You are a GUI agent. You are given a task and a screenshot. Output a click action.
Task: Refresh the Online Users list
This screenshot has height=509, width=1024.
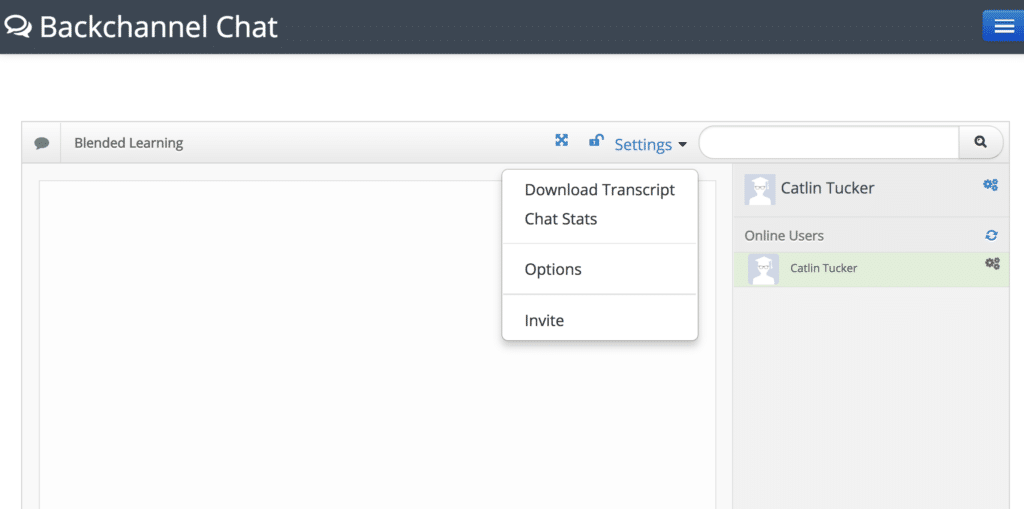[991, 235]
